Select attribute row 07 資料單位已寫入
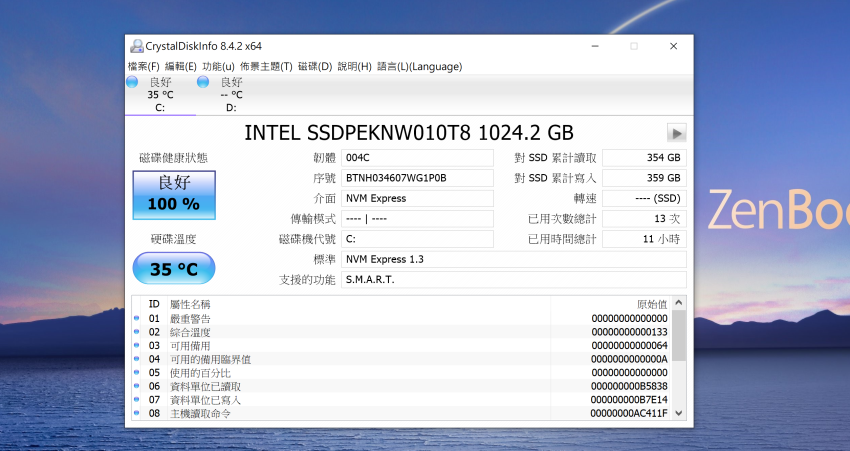 pyautogui.click(x=402, y=400)
